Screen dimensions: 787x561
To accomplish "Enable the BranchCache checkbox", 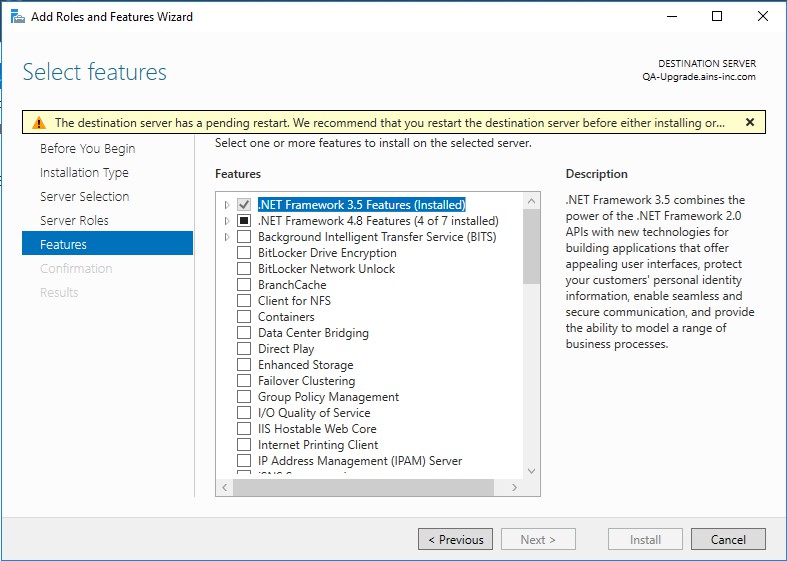I will (x=244, y=285).
